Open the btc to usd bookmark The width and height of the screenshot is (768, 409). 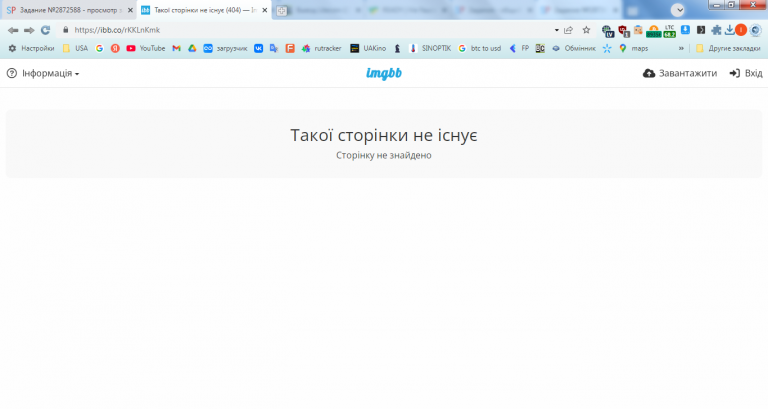click(480, 48)
